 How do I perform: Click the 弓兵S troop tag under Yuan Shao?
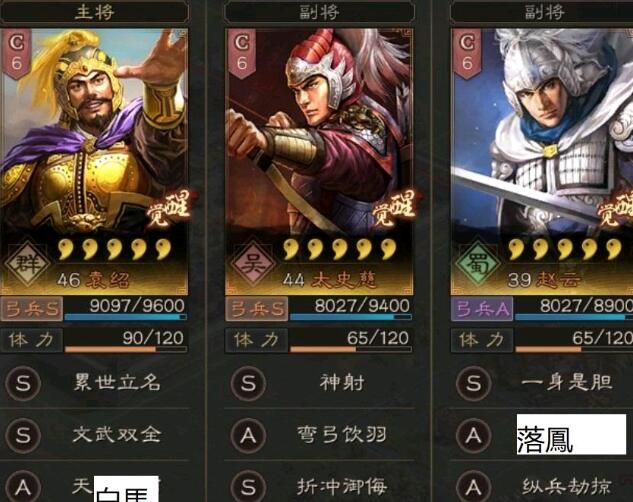[x=32, y=309]
